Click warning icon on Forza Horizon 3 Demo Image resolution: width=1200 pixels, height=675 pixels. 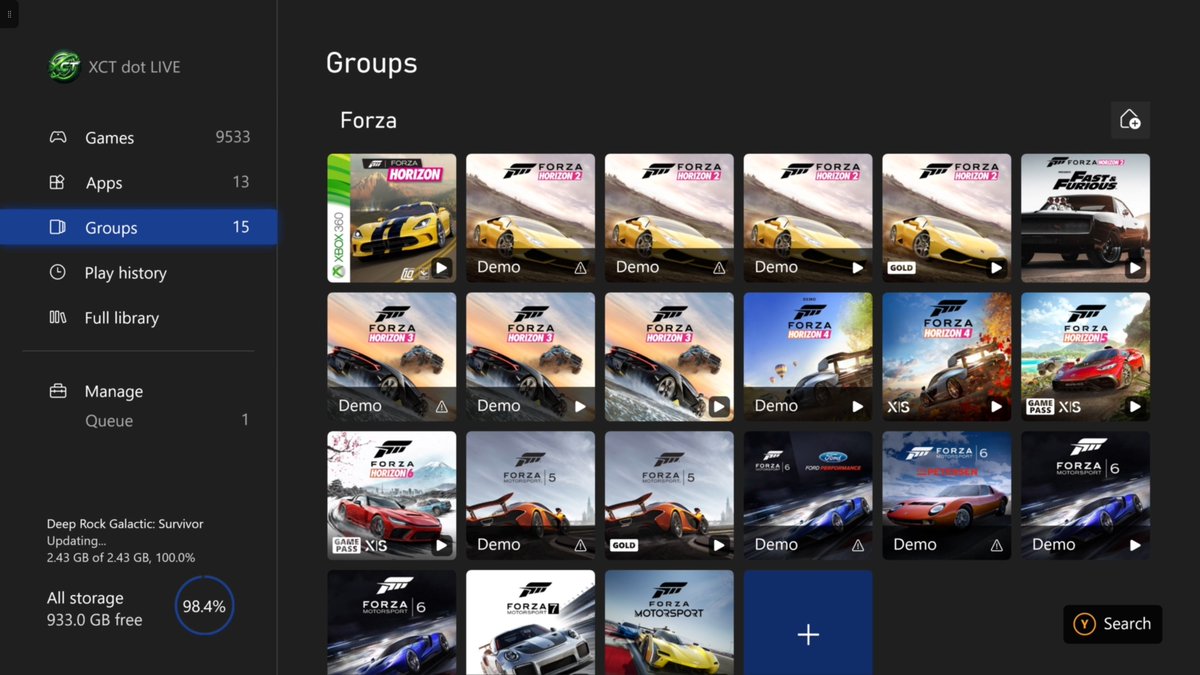tap(441, 406)
